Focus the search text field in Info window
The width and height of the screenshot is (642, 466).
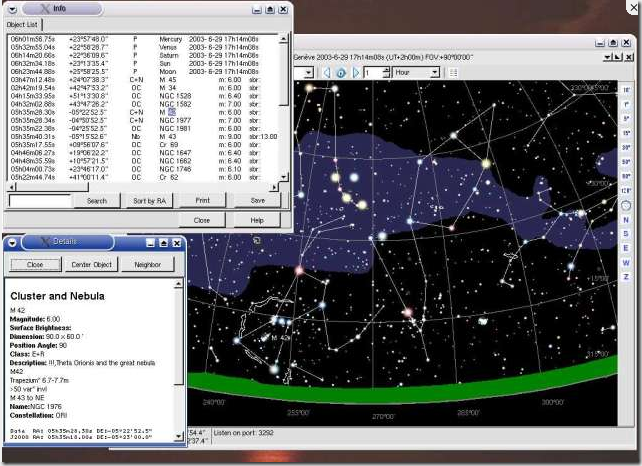point(40,201)
